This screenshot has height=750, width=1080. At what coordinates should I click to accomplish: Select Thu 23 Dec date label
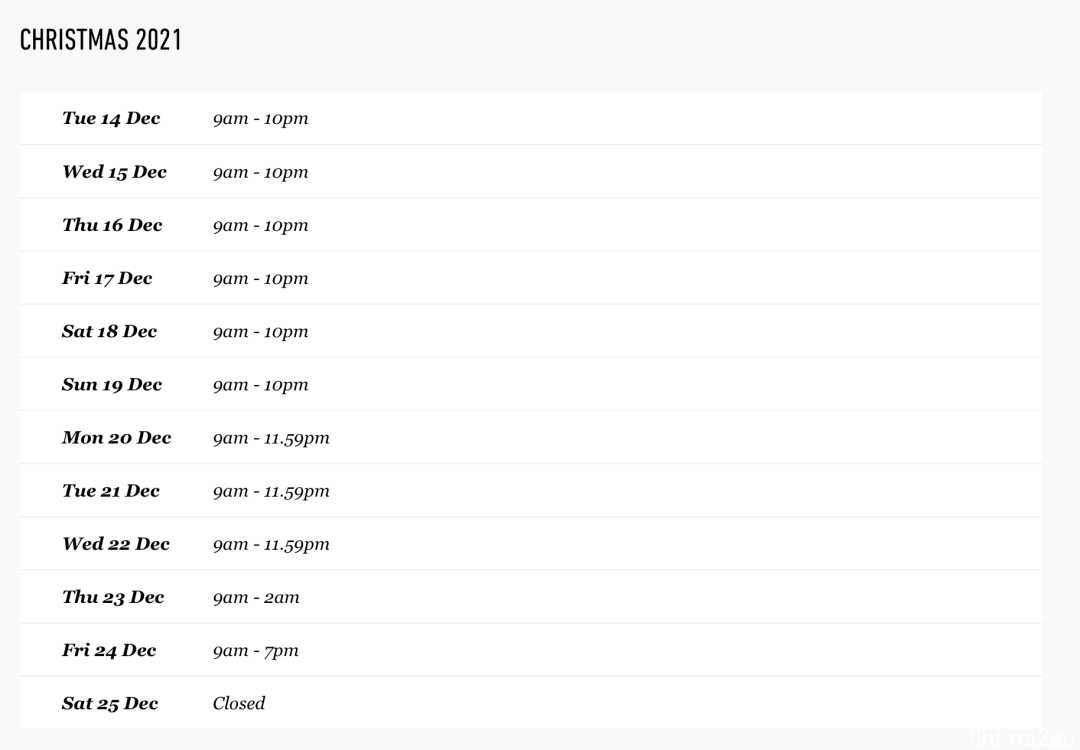pos(113,597)
